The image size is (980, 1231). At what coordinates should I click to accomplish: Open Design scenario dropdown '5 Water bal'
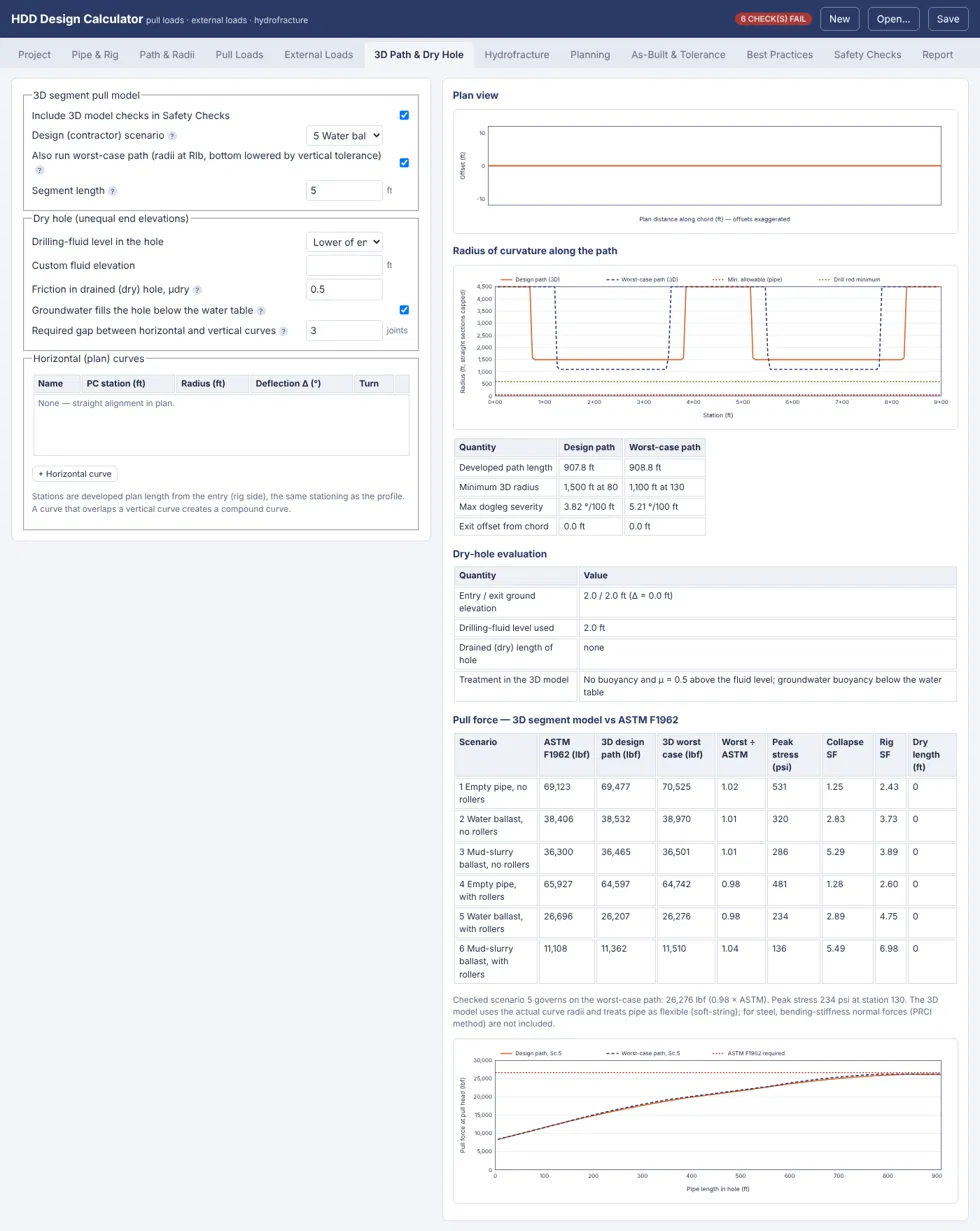[344, 135]
